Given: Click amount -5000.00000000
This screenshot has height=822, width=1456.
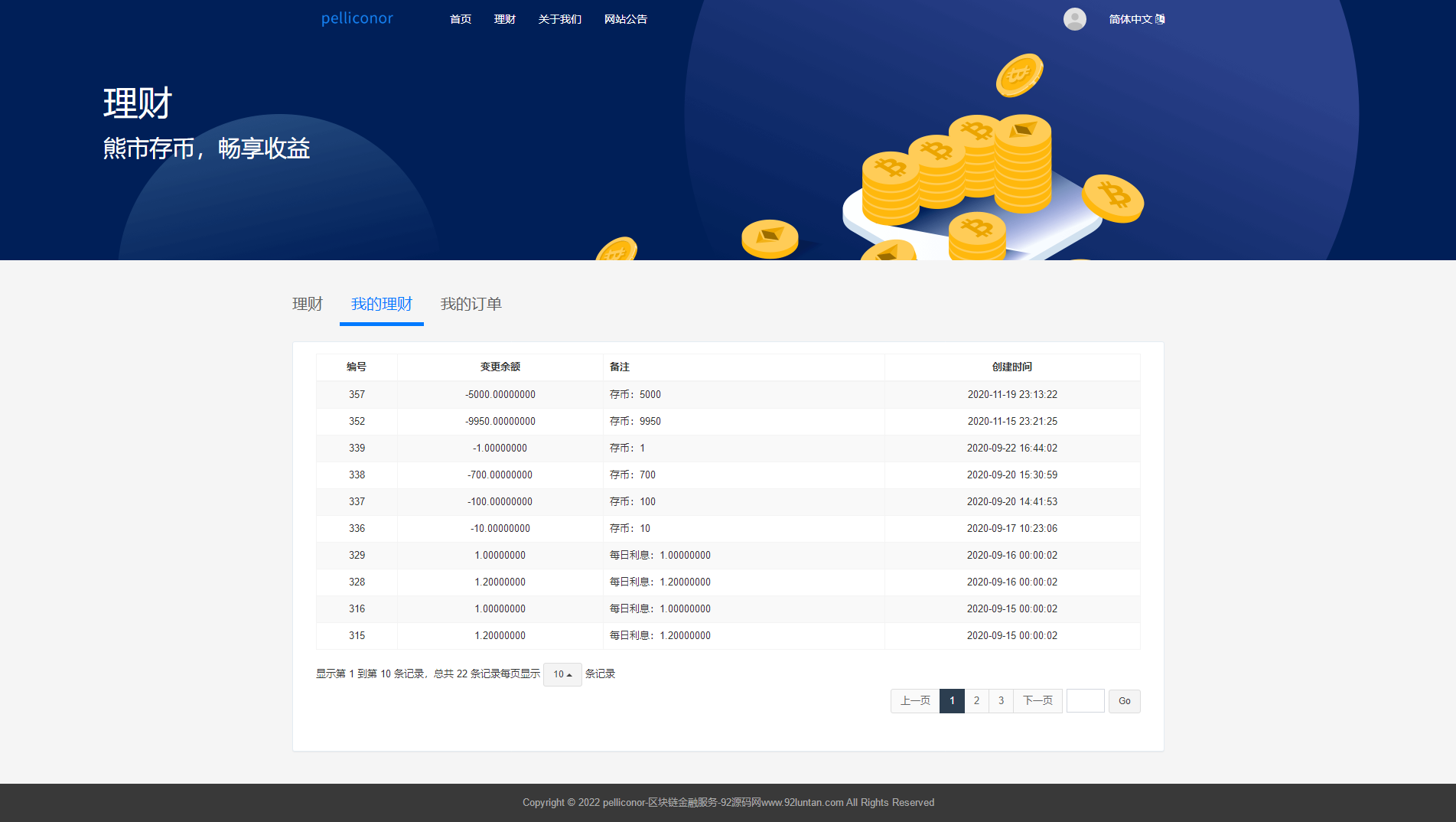Looking at the screenshot, I should pos(500,395).
